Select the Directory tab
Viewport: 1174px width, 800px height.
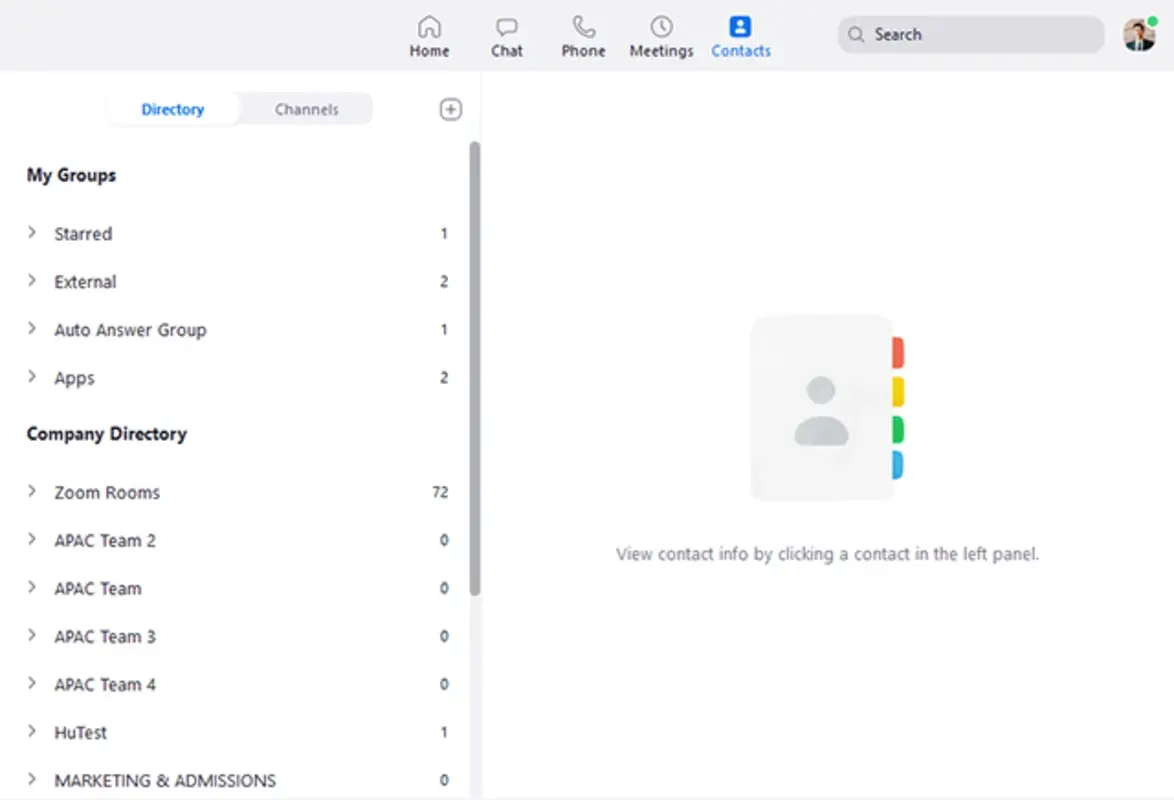click(x=172, y=109)
